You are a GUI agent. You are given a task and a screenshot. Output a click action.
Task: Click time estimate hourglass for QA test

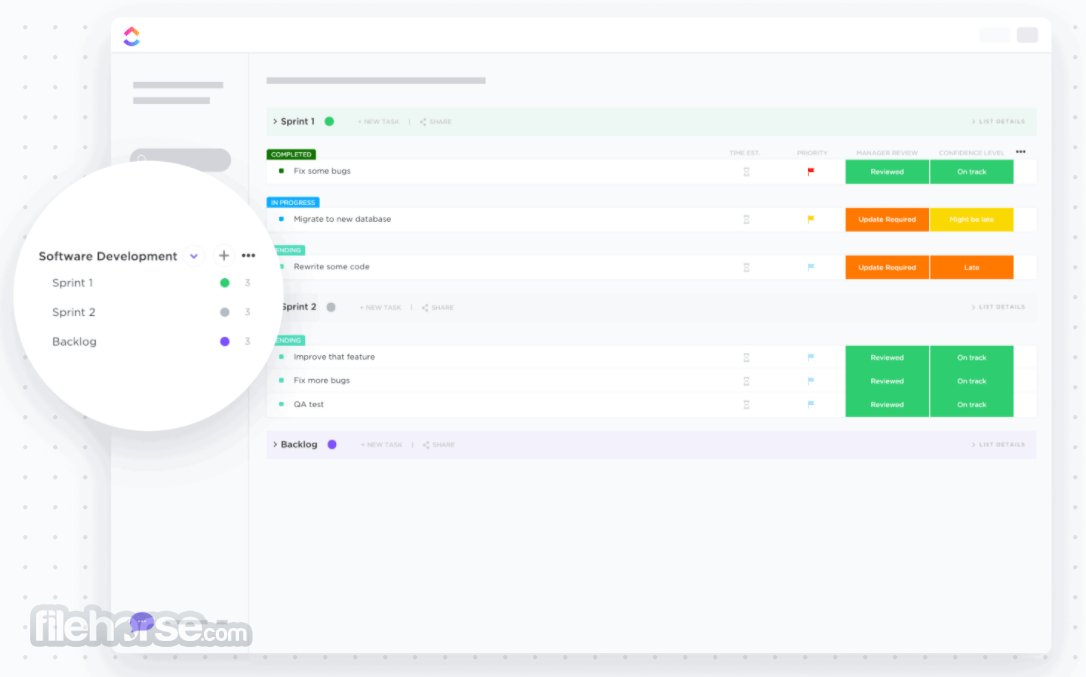(x=746, y=405)
